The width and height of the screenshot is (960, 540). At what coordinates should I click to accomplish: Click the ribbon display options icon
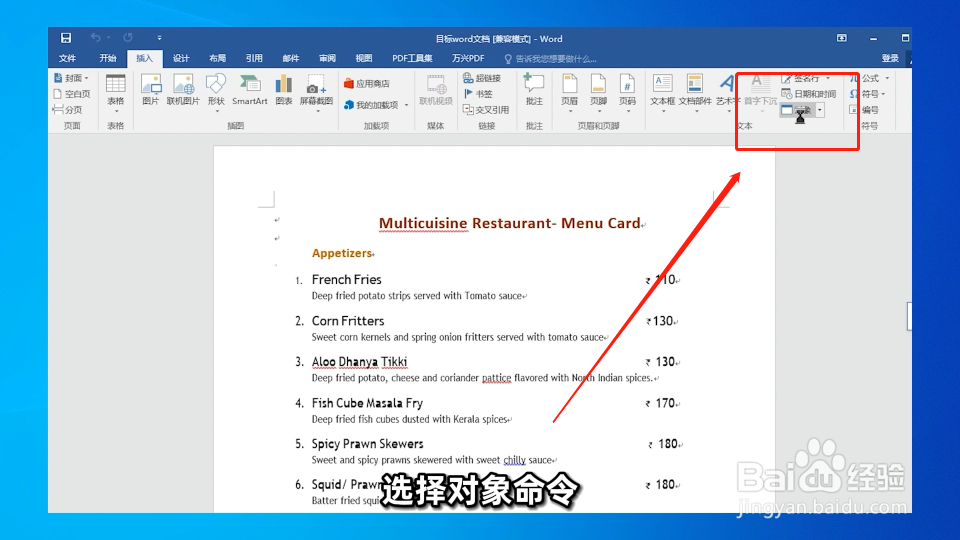click(842, 38)
